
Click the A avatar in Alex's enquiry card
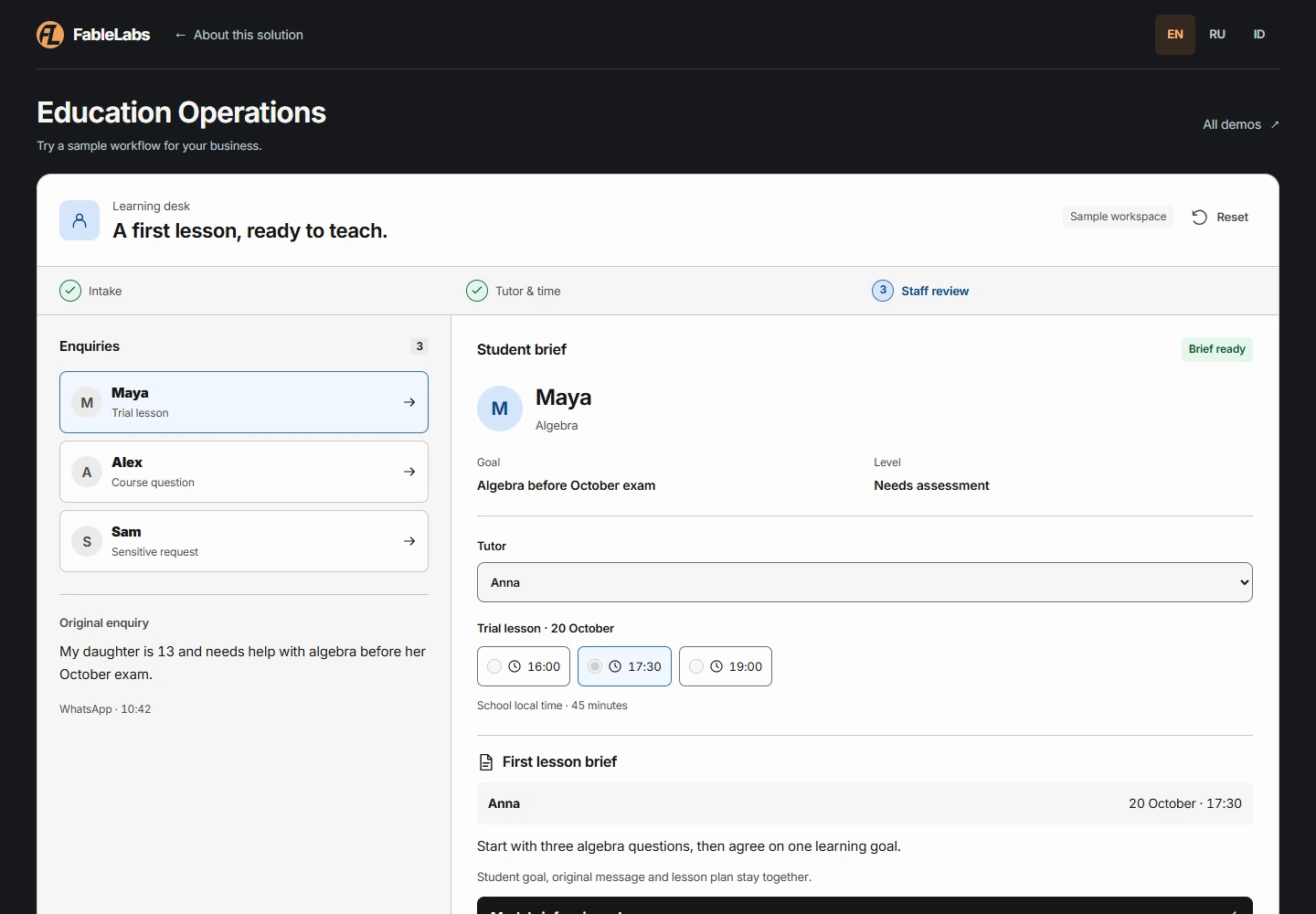87,472
